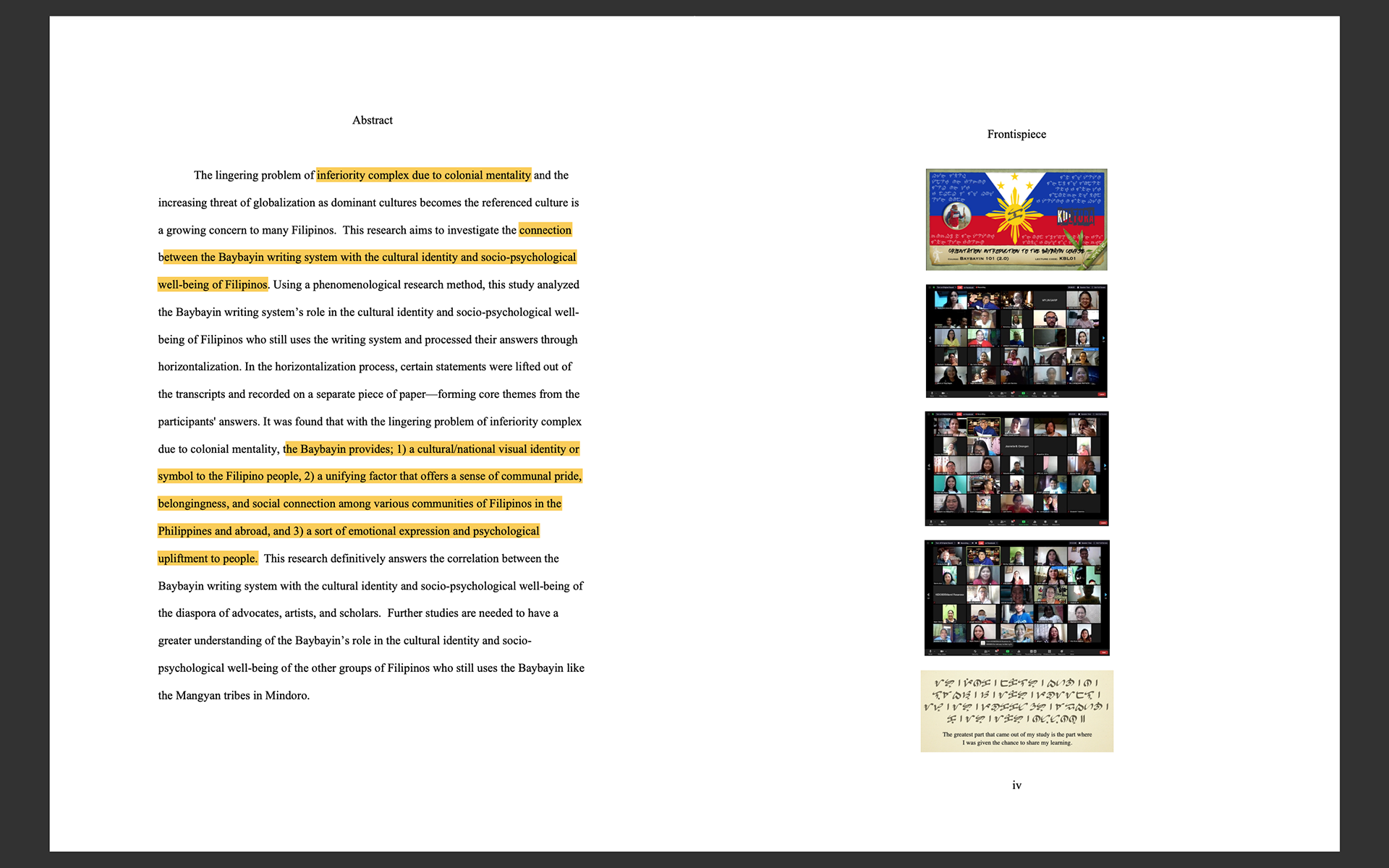Image resolution: width=1389 pixels, height=868 pixels.
Task: Click the highlighted word 'connection'
Action: click(x=545, y=230)
